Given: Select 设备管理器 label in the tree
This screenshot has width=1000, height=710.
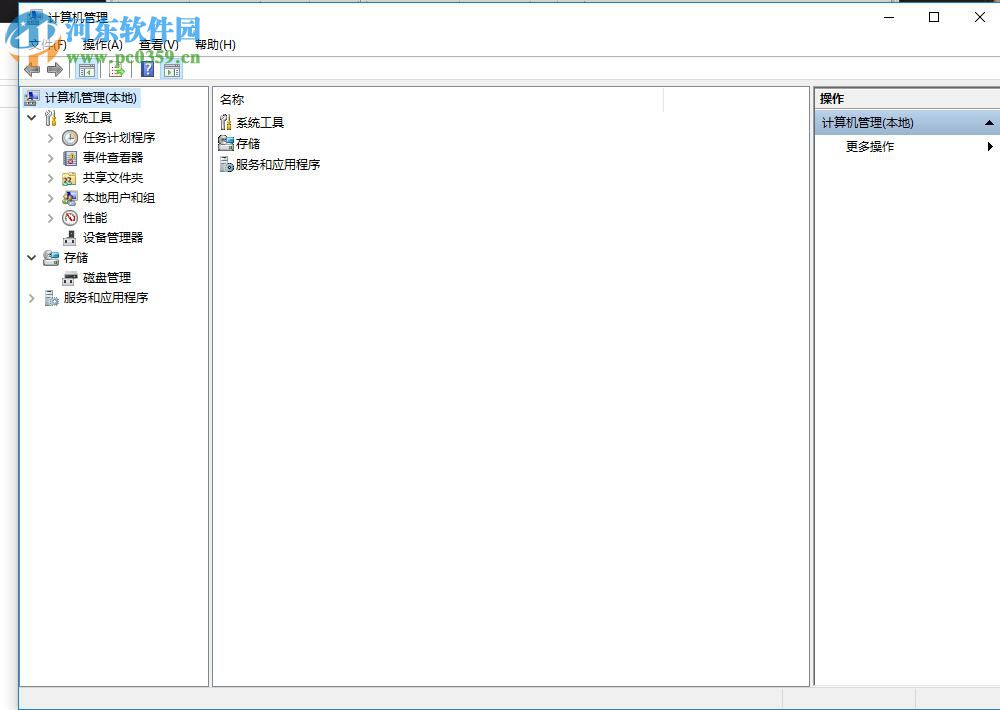Looking at the screenshot, I should click(x=113, y=238).
